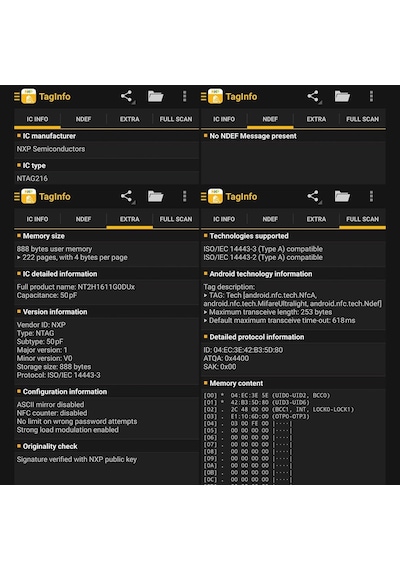The image size is (400, 570).
Task: Open the hamburger menu in the Technologies supported screen
Action: point(203,197)
